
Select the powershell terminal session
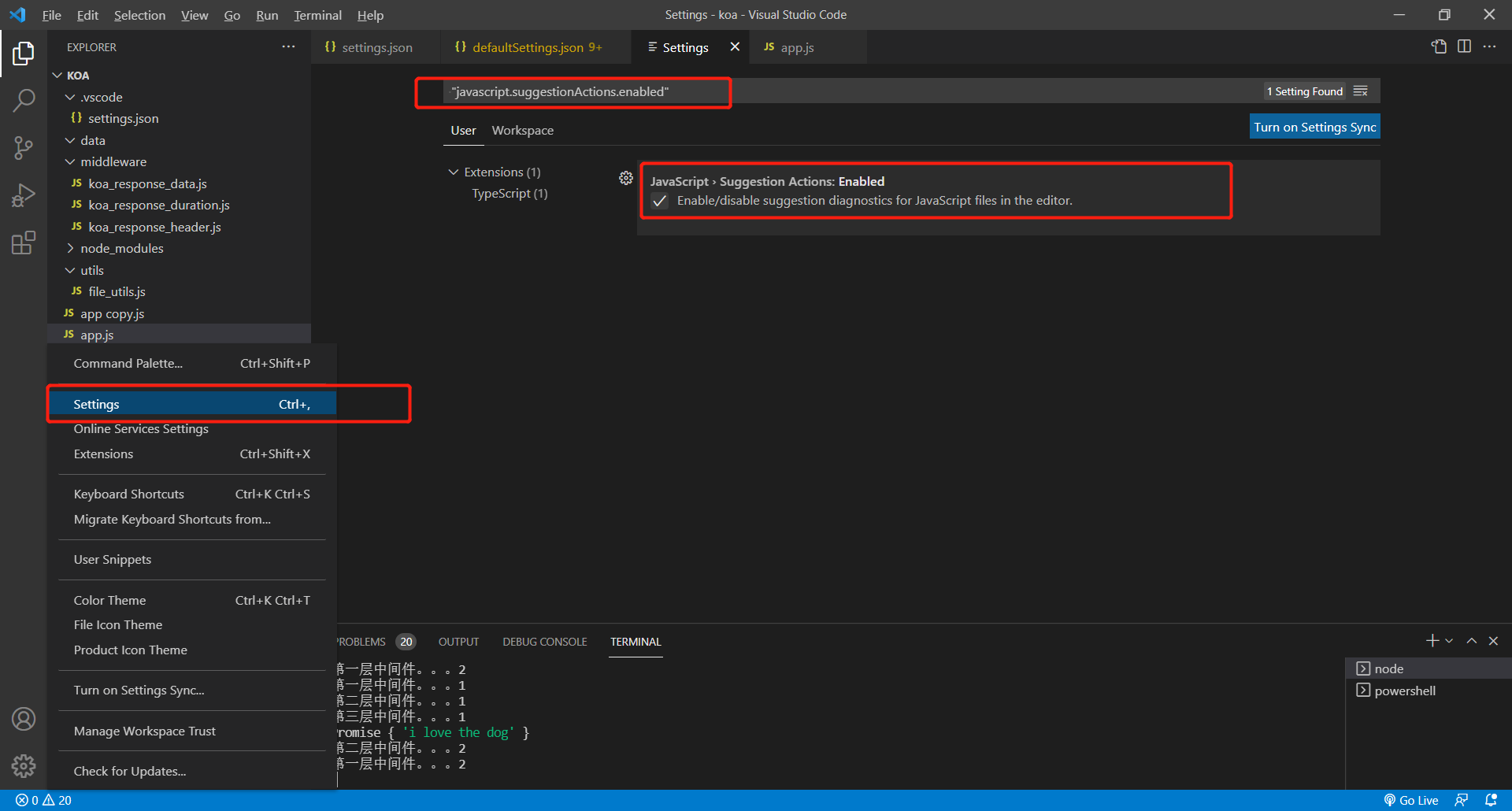(x=1404, y=691)
